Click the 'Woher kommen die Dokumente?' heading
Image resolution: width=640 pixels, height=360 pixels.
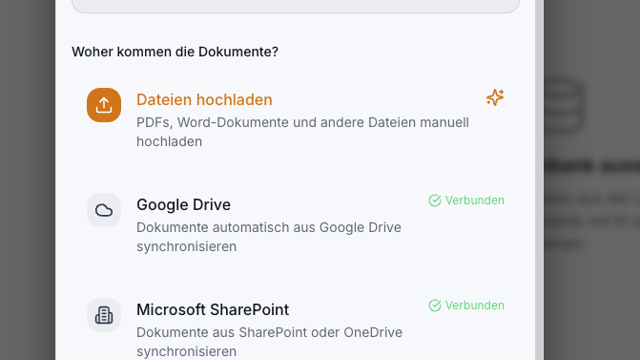coord(175,52)
